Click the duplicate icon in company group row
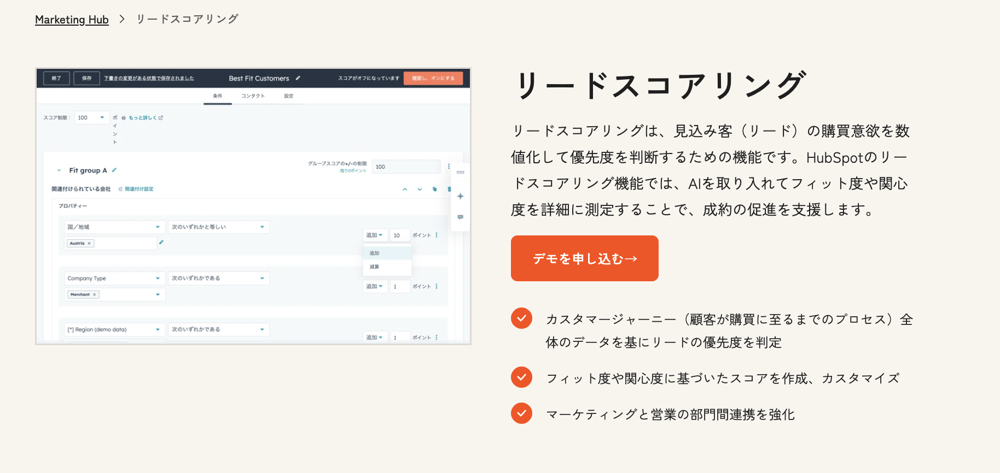Screen dimensions: 1000x473 coord(434,189)
